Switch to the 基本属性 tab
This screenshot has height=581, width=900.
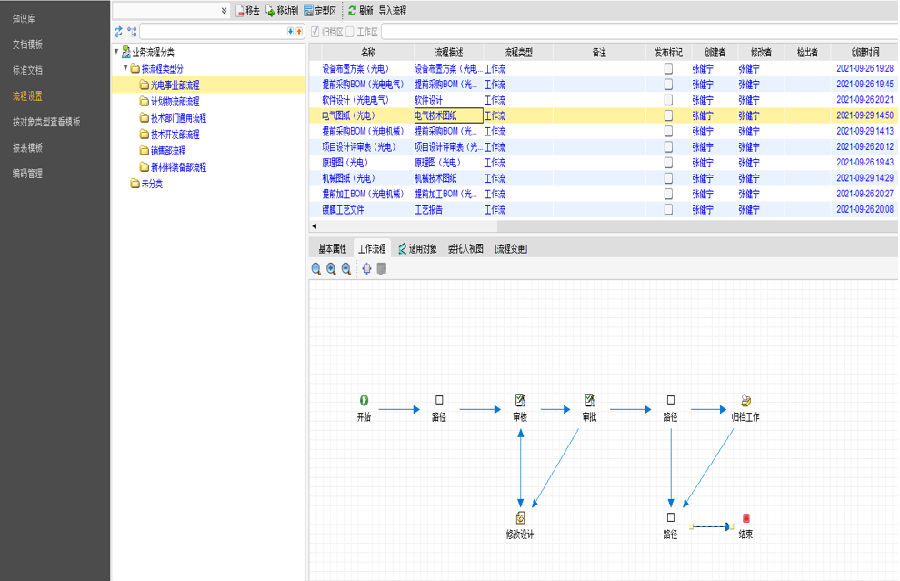tap(332, 249)
